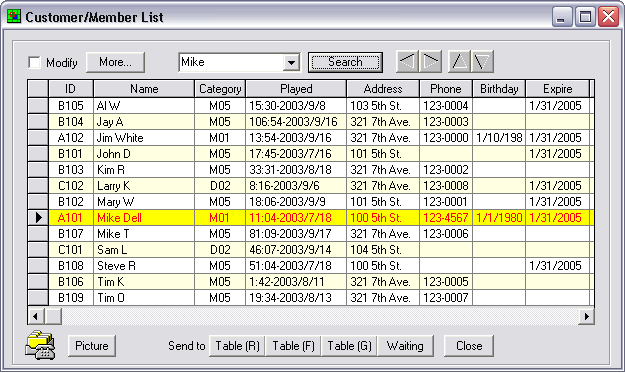The image size is (625, 373).
Task: Click the ID cell 'C101'
Action: (71, 250)
